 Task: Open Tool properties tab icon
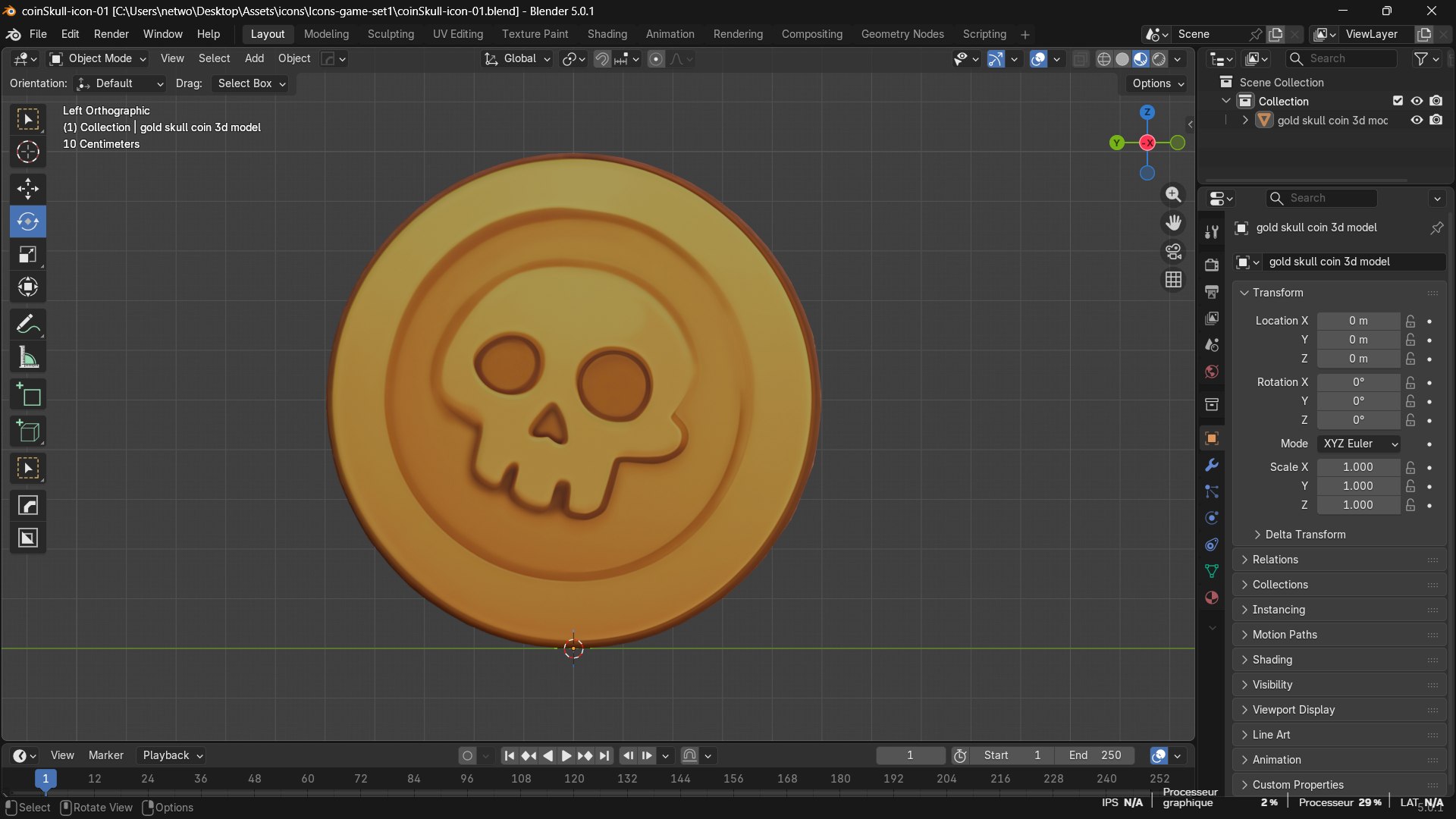1212,232
